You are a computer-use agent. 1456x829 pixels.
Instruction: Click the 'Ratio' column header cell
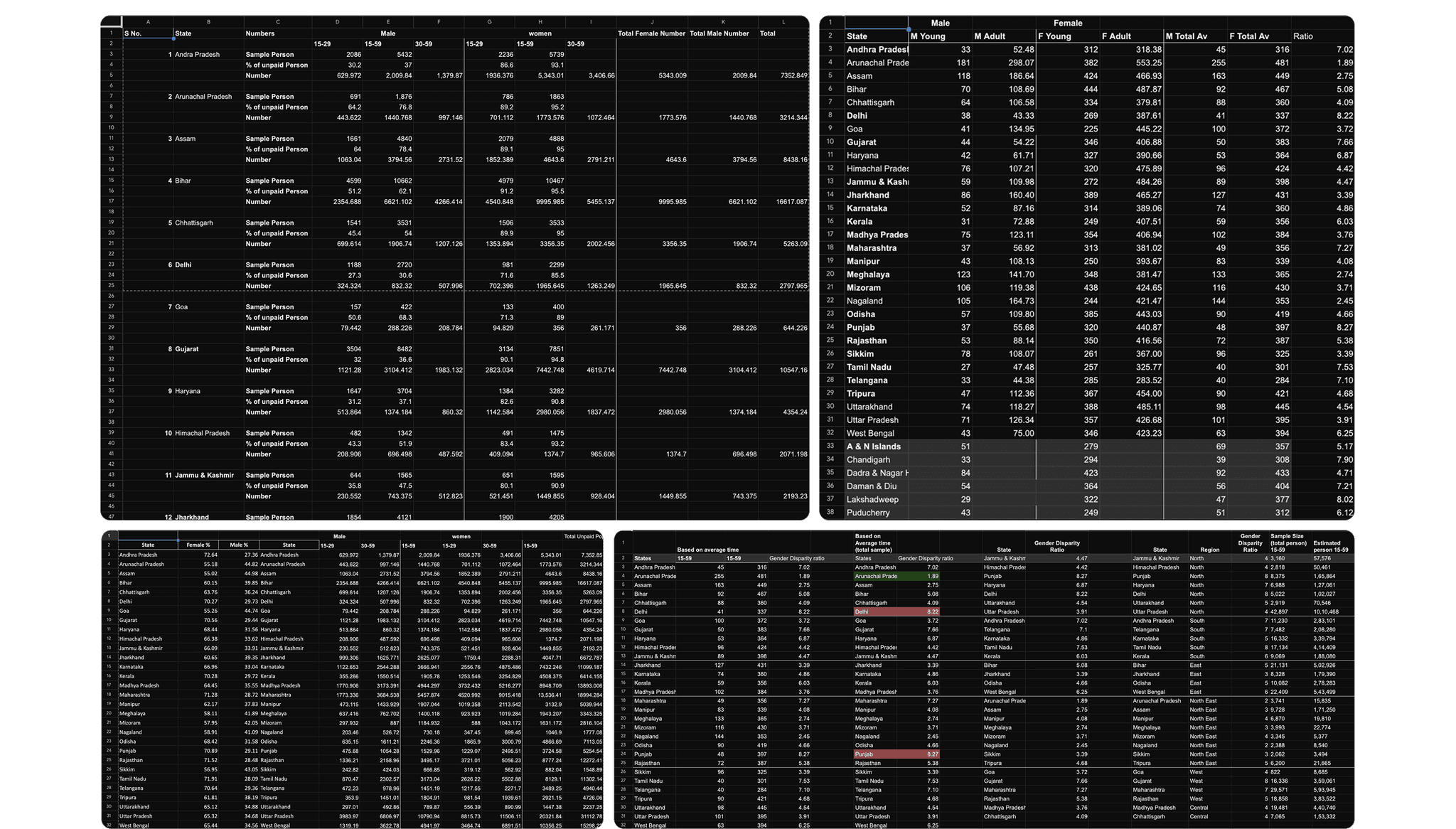coord(1303,36)
